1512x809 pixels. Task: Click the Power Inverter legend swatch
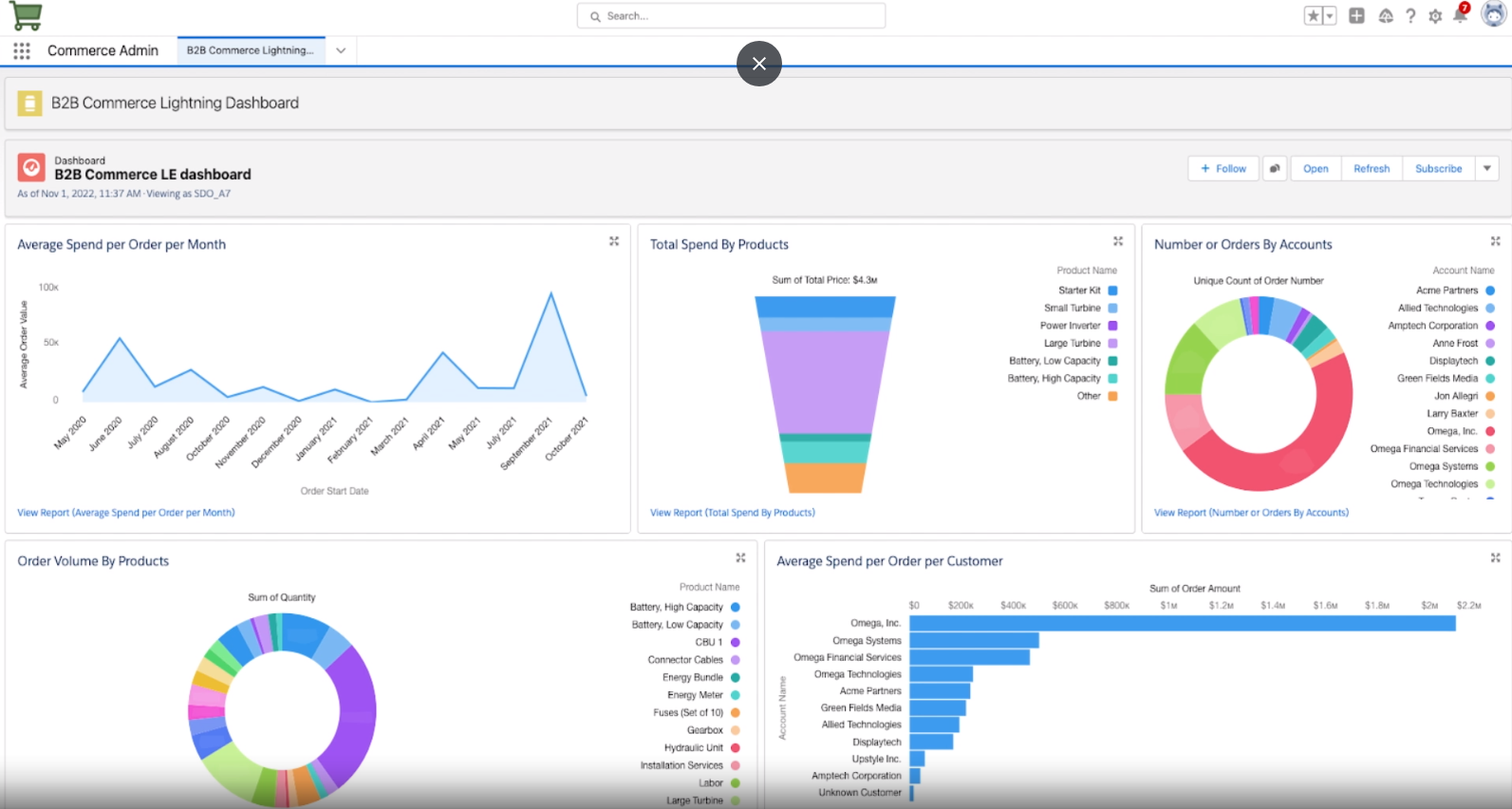1112,326
